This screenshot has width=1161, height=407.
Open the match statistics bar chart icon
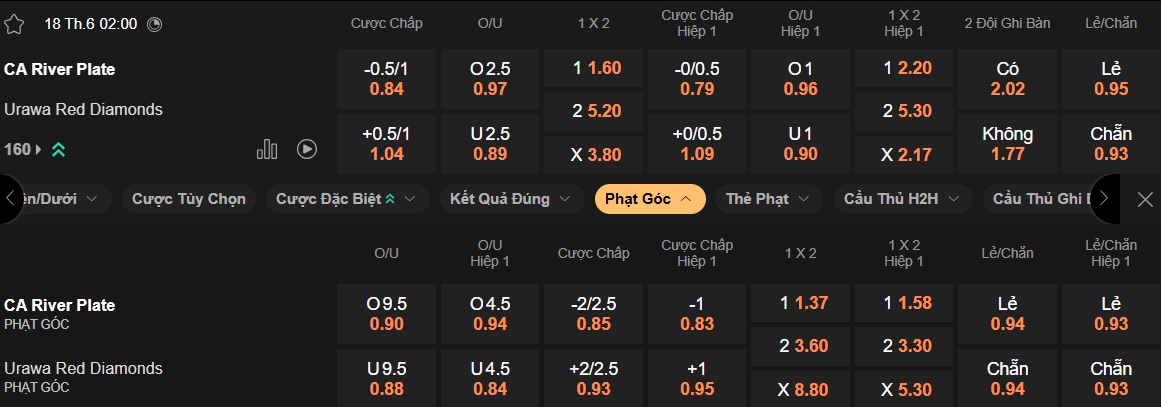click(267, 149)
